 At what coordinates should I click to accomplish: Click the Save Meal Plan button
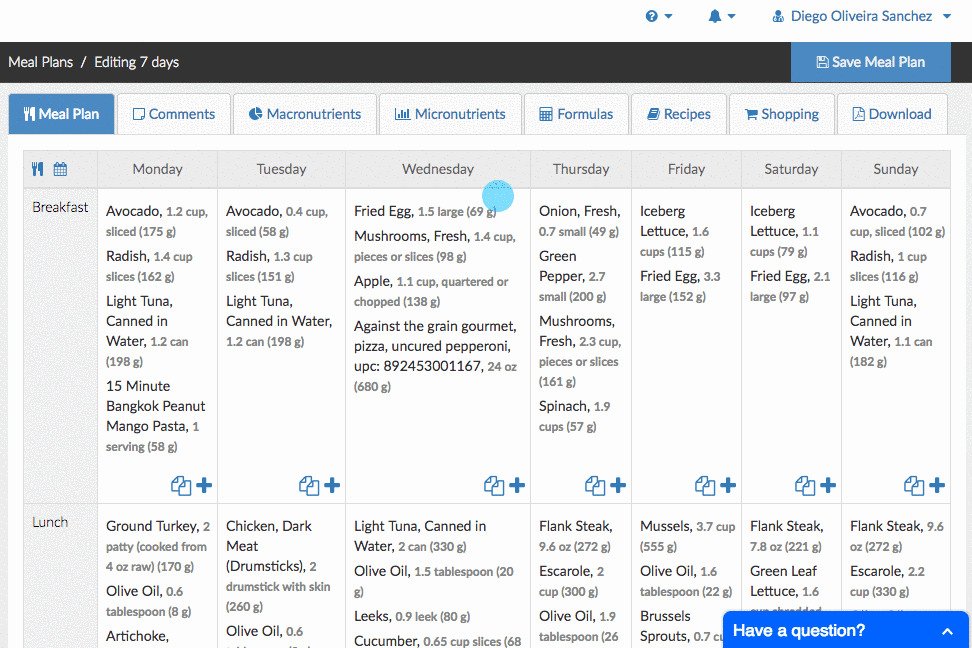pos(870,62)
